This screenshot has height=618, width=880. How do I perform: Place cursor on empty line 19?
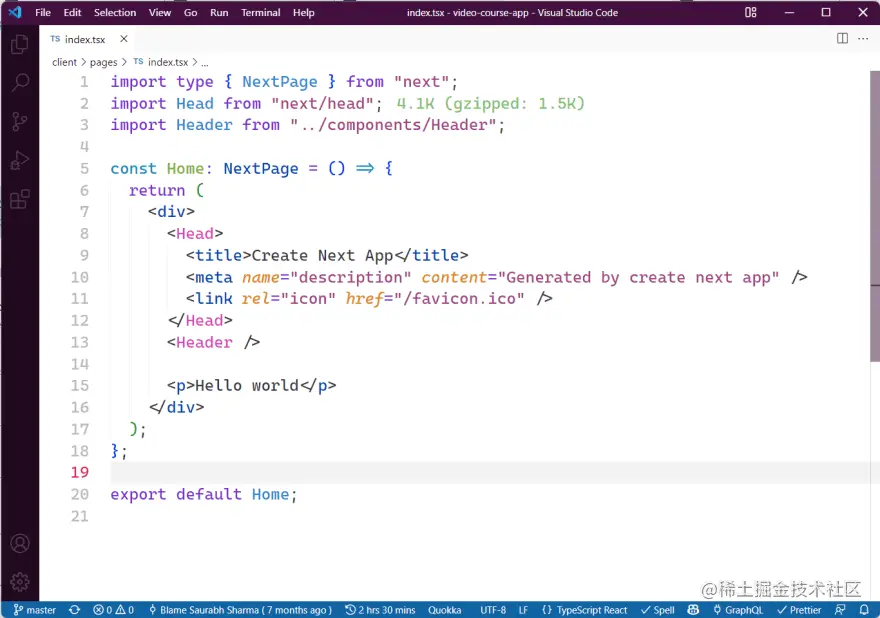coord(489,473)
